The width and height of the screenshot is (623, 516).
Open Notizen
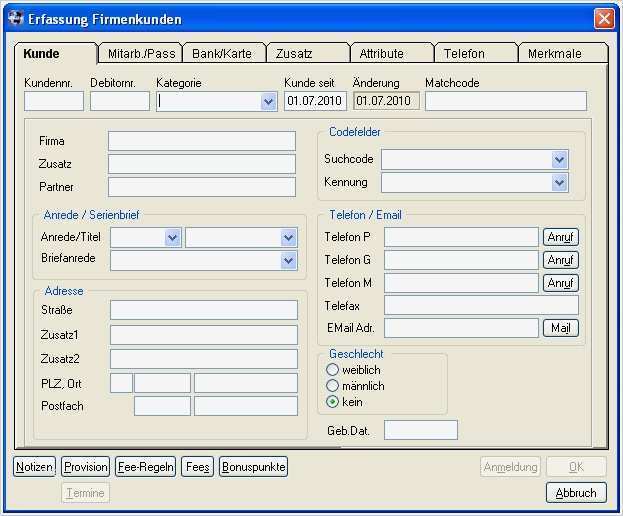click(34, 467)
